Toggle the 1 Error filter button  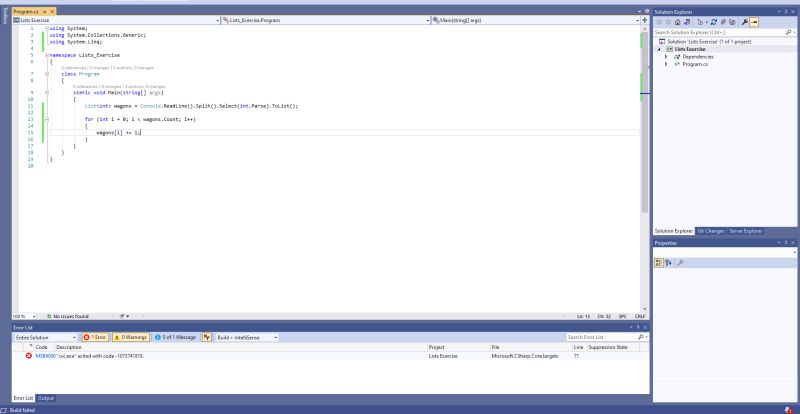tap(95, 337)
